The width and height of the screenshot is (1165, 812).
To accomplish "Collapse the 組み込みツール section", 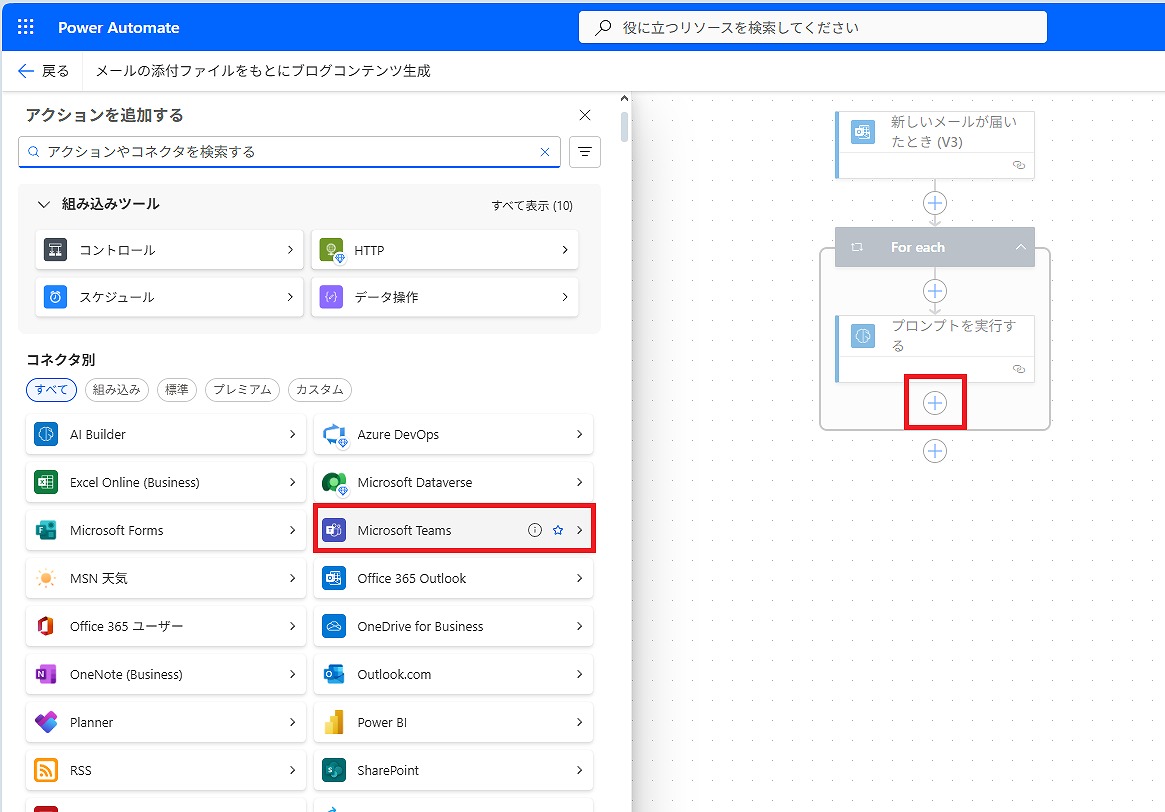I will 43,204.
